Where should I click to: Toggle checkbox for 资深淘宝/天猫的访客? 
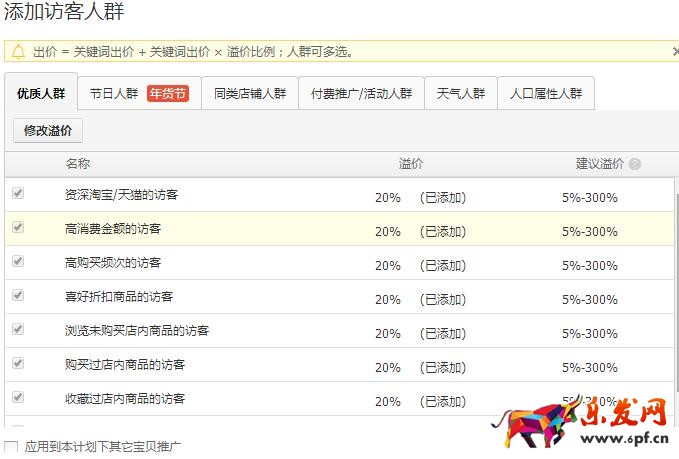coord(18,194)
